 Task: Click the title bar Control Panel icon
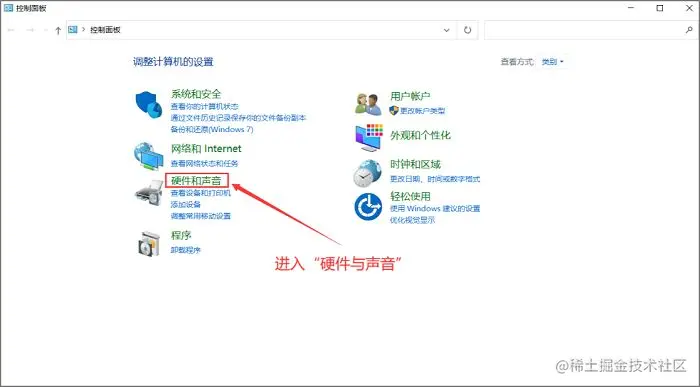point(8,8)
